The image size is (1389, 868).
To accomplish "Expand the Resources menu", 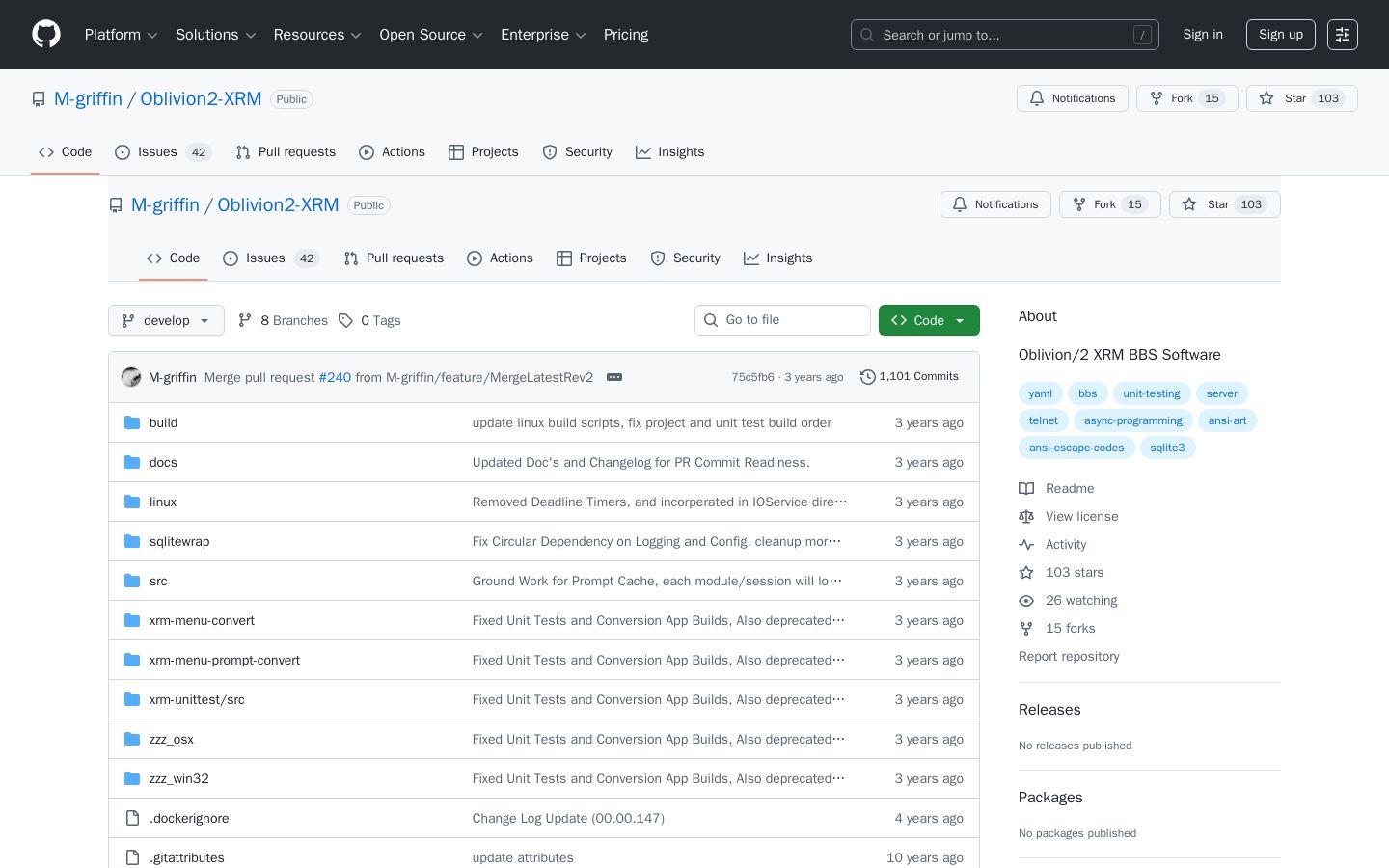I will pyautogui.click(x=317, y=35).
